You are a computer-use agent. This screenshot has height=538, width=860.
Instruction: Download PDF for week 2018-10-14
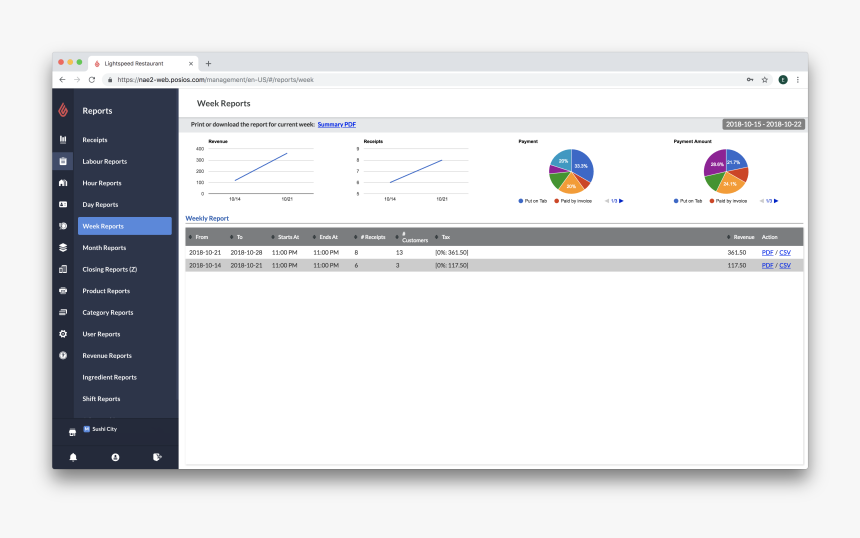(767, 265)
